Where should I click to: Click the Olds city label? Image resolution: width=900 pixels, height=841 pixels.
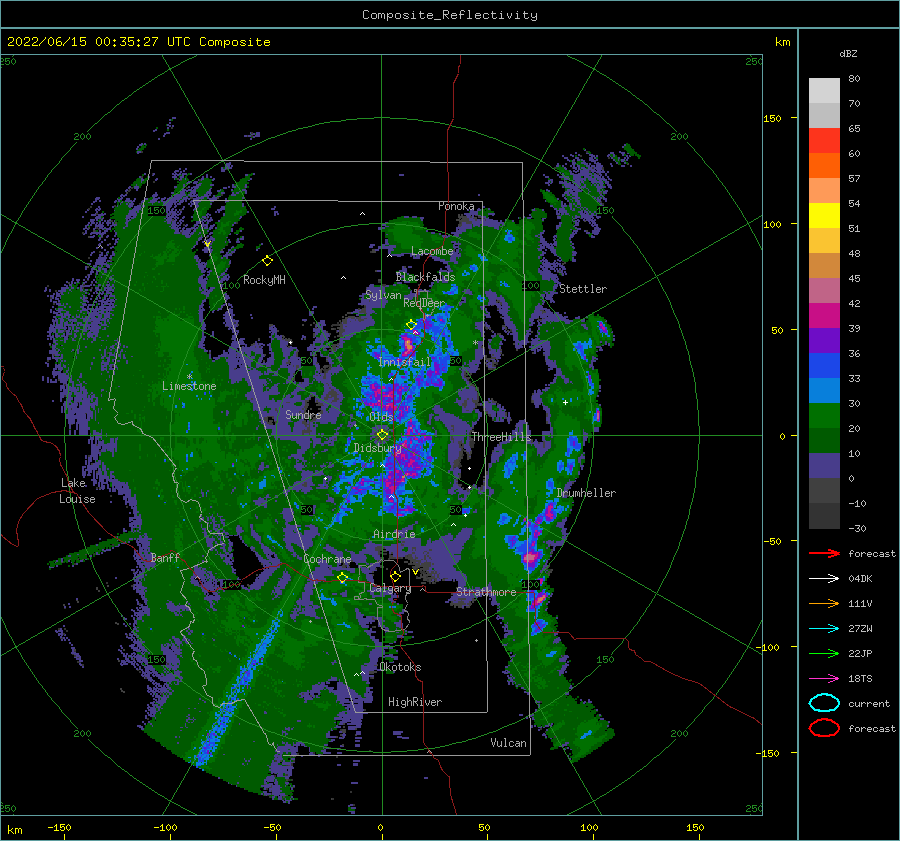click(x=381, y=417)
